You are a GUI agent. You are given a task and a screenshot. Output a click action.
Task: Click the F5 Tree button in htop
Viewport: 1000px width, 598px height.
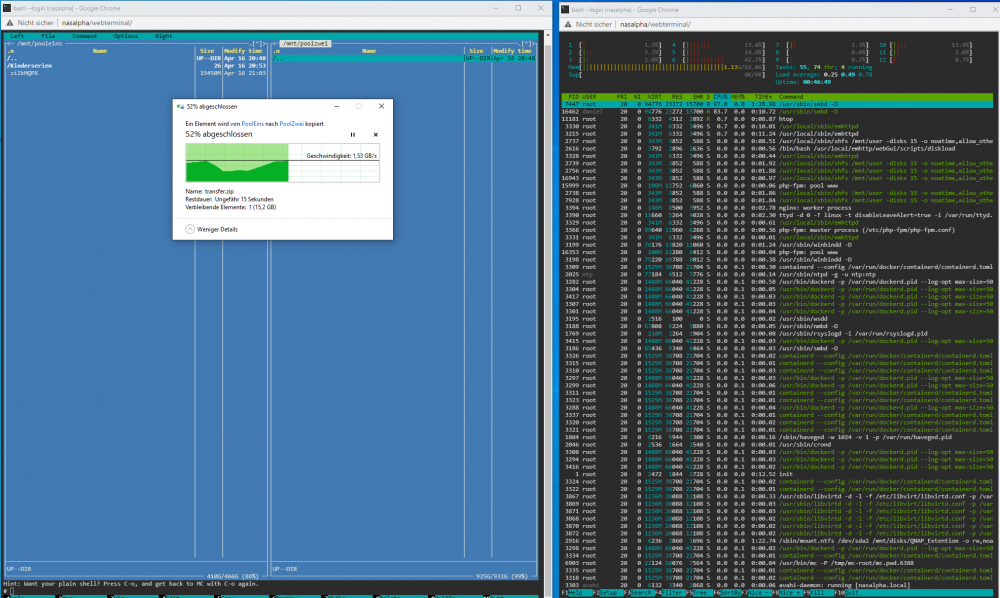click(700, 593)
